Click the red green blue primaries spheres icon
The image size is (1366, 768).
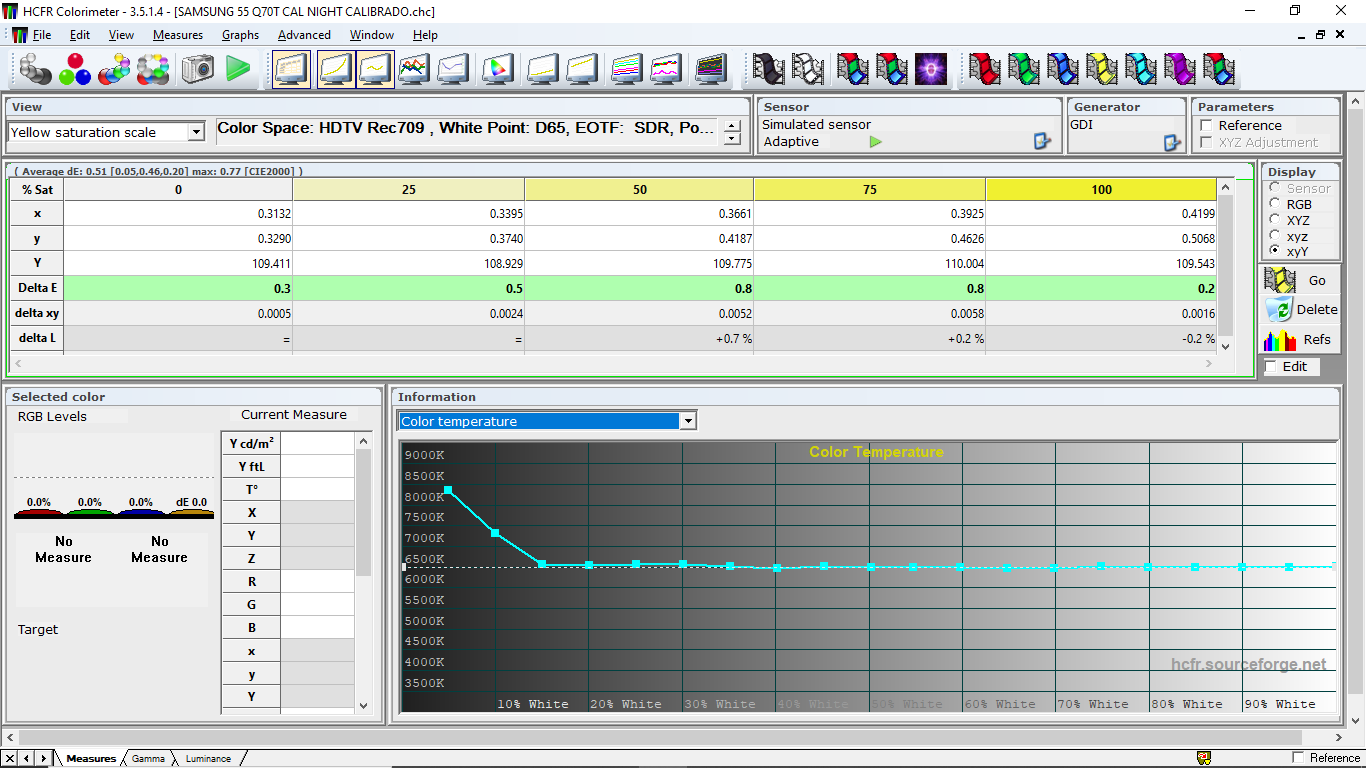pos(75,69)
